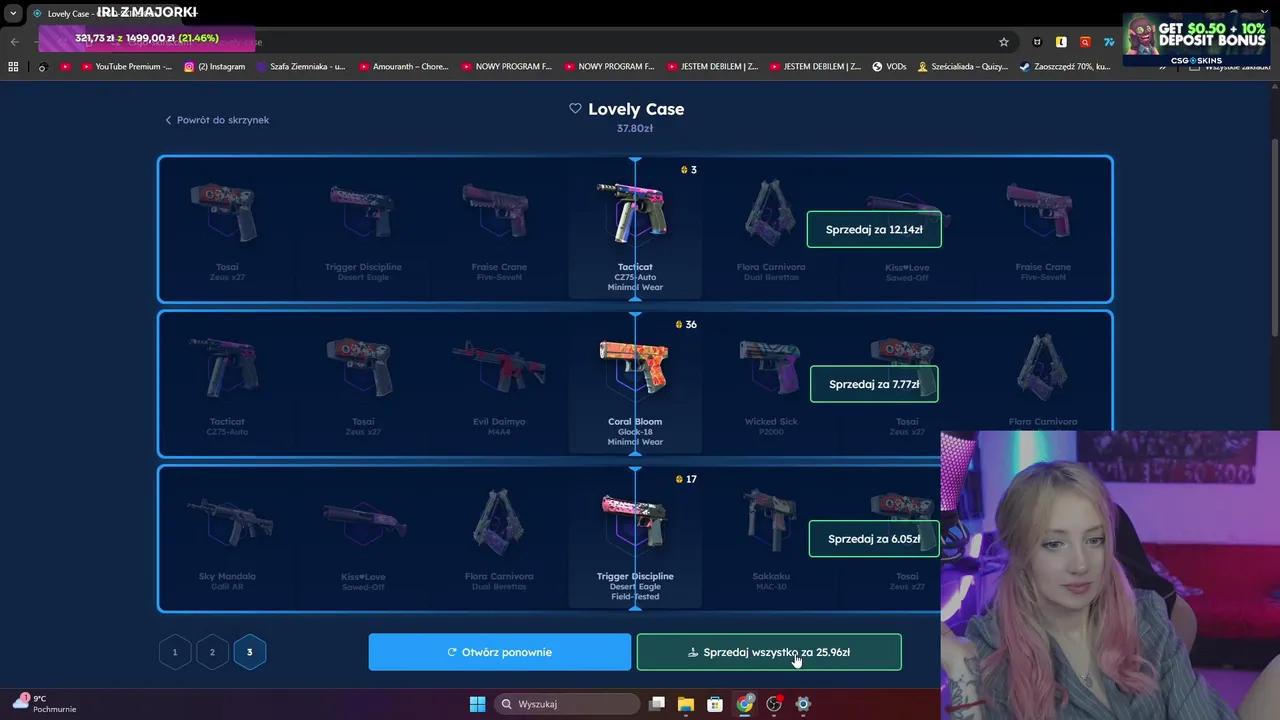
Task: Click Trigger Discipline Desert Eagle in first row
Action: 362,211
